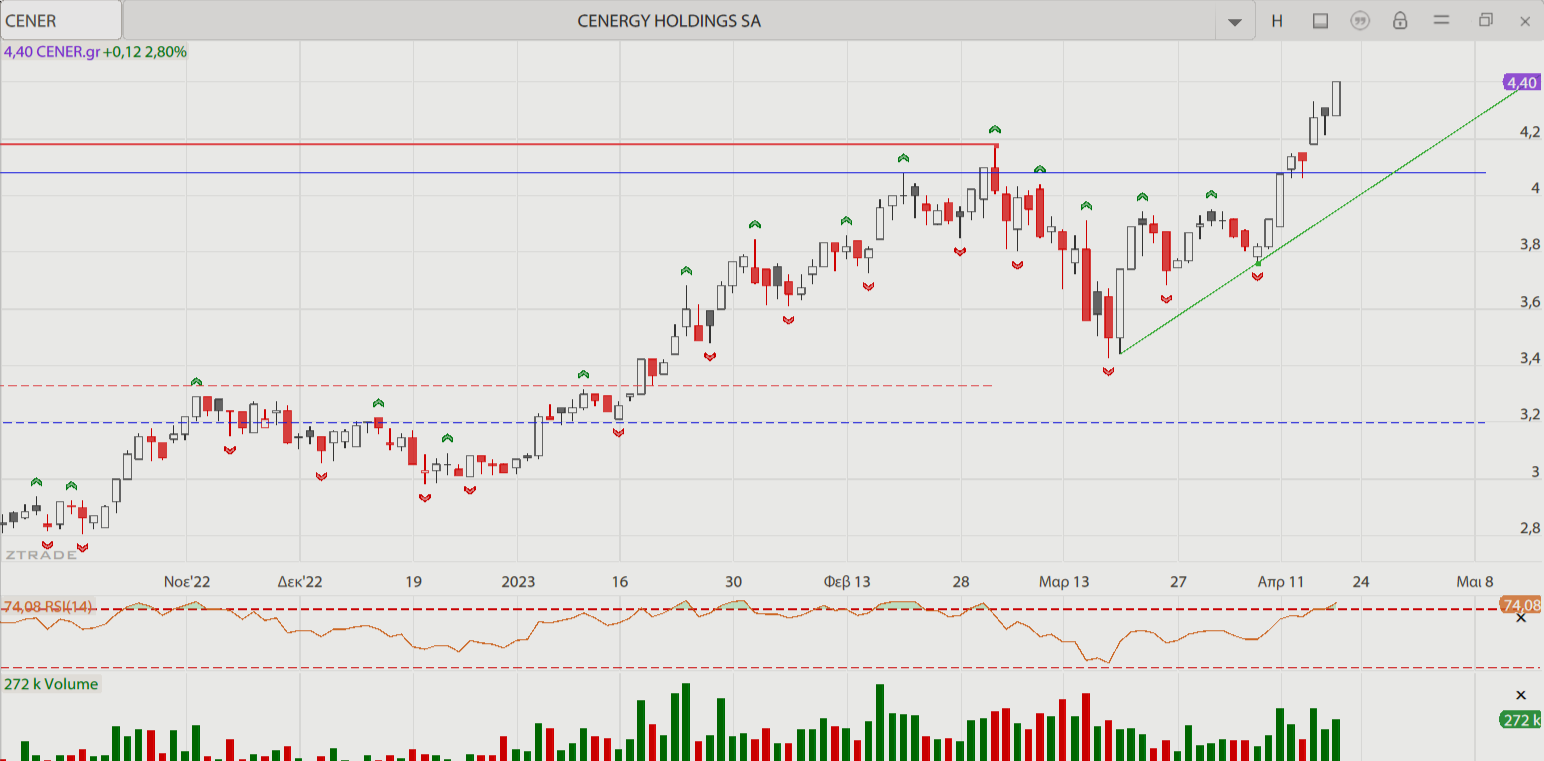Click the Απρ 11 date axis label

click(x=1281, y=582)
